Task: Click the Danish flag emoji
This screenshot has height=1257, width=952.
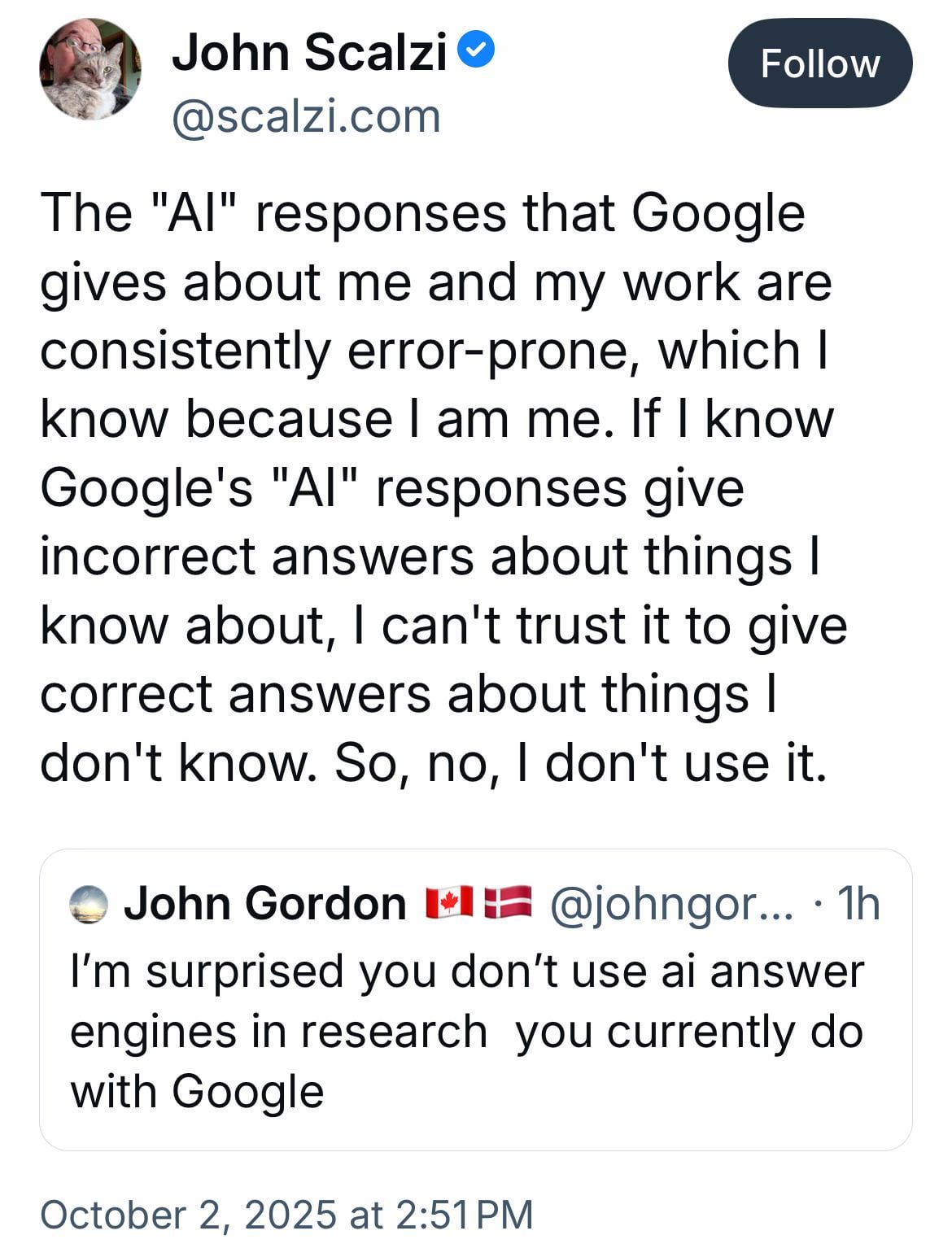Action: click(x=507, y=902)
